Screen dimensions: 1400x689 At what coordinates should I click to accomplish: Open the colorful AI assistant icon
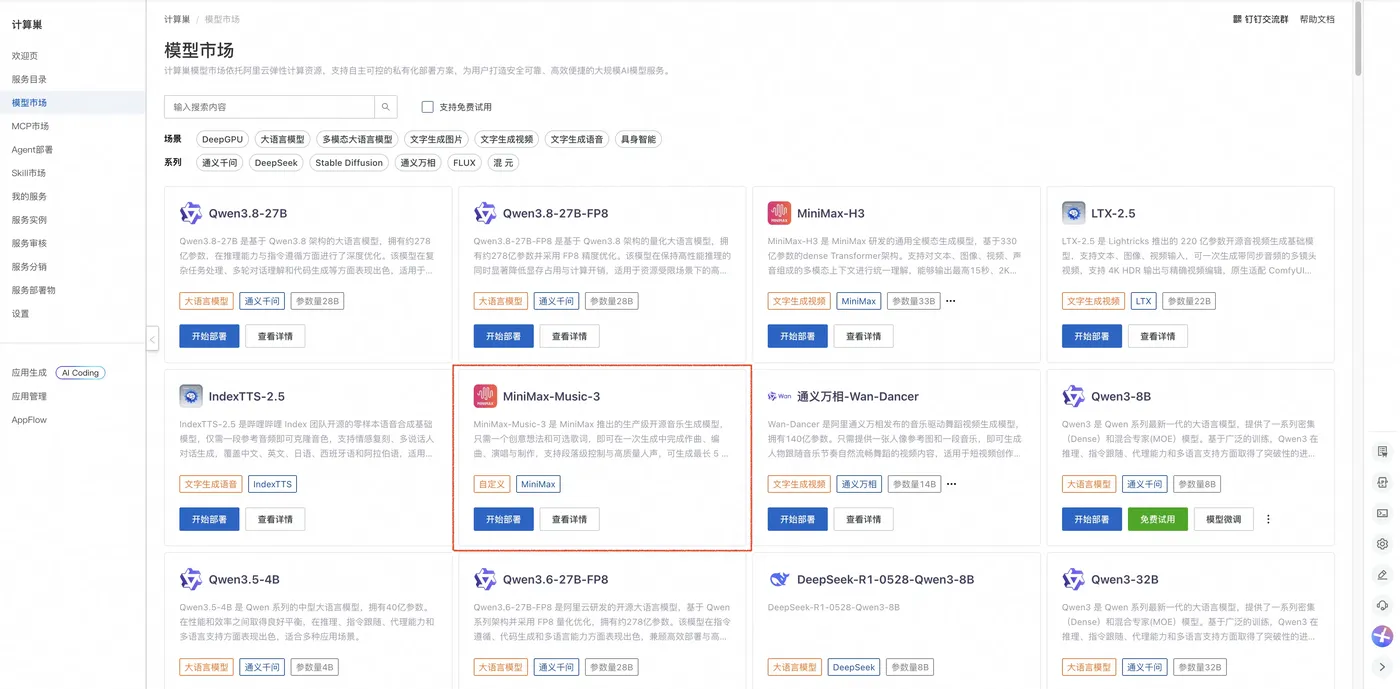click(x=1382, y=636)
